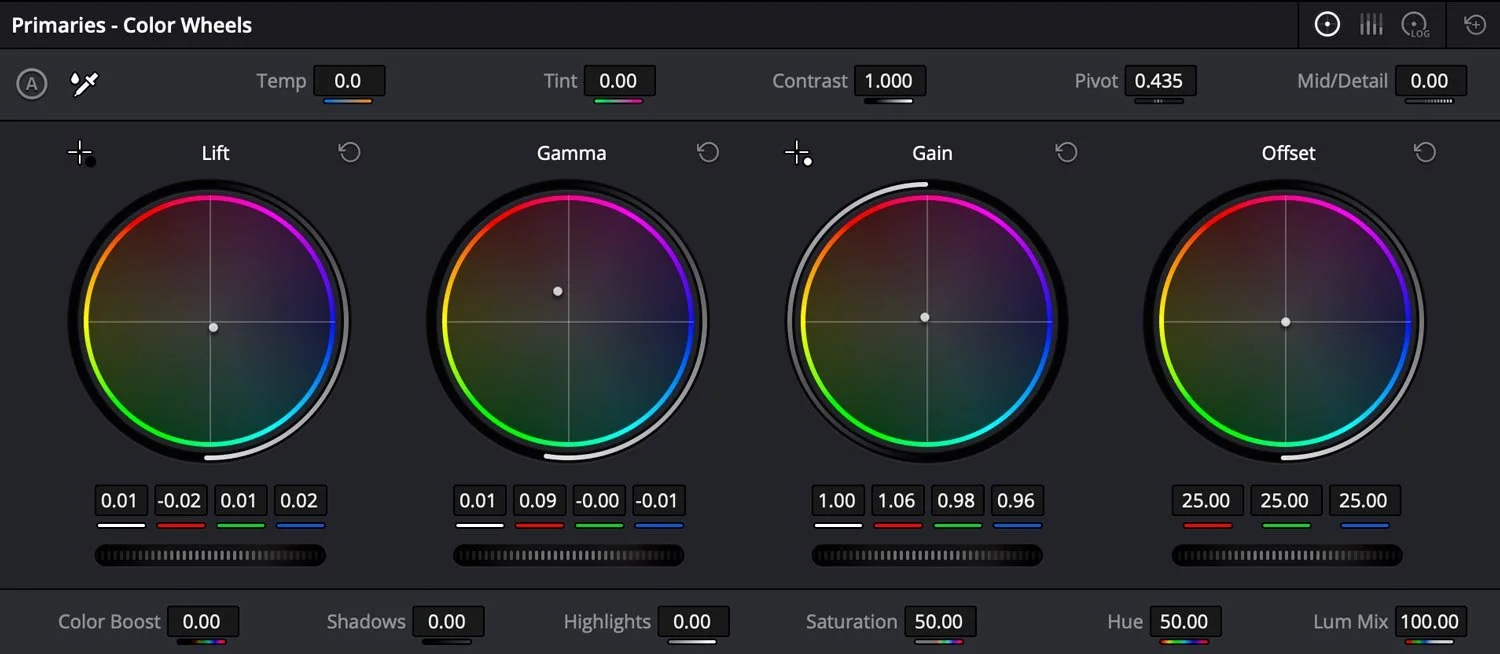The width and height of the screenshot is (1500, 654).
Task: Click the Color Boost label
Action: [109, 622]
